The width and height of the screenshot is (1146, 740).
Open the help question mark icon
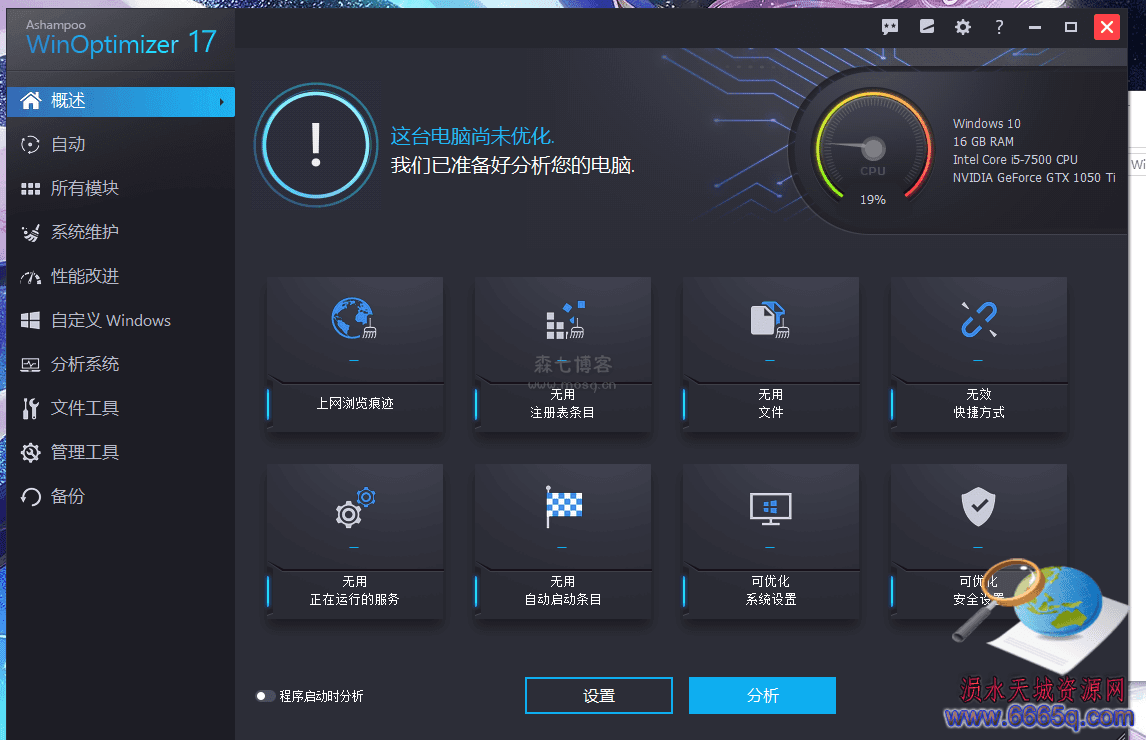click(999, 28)
